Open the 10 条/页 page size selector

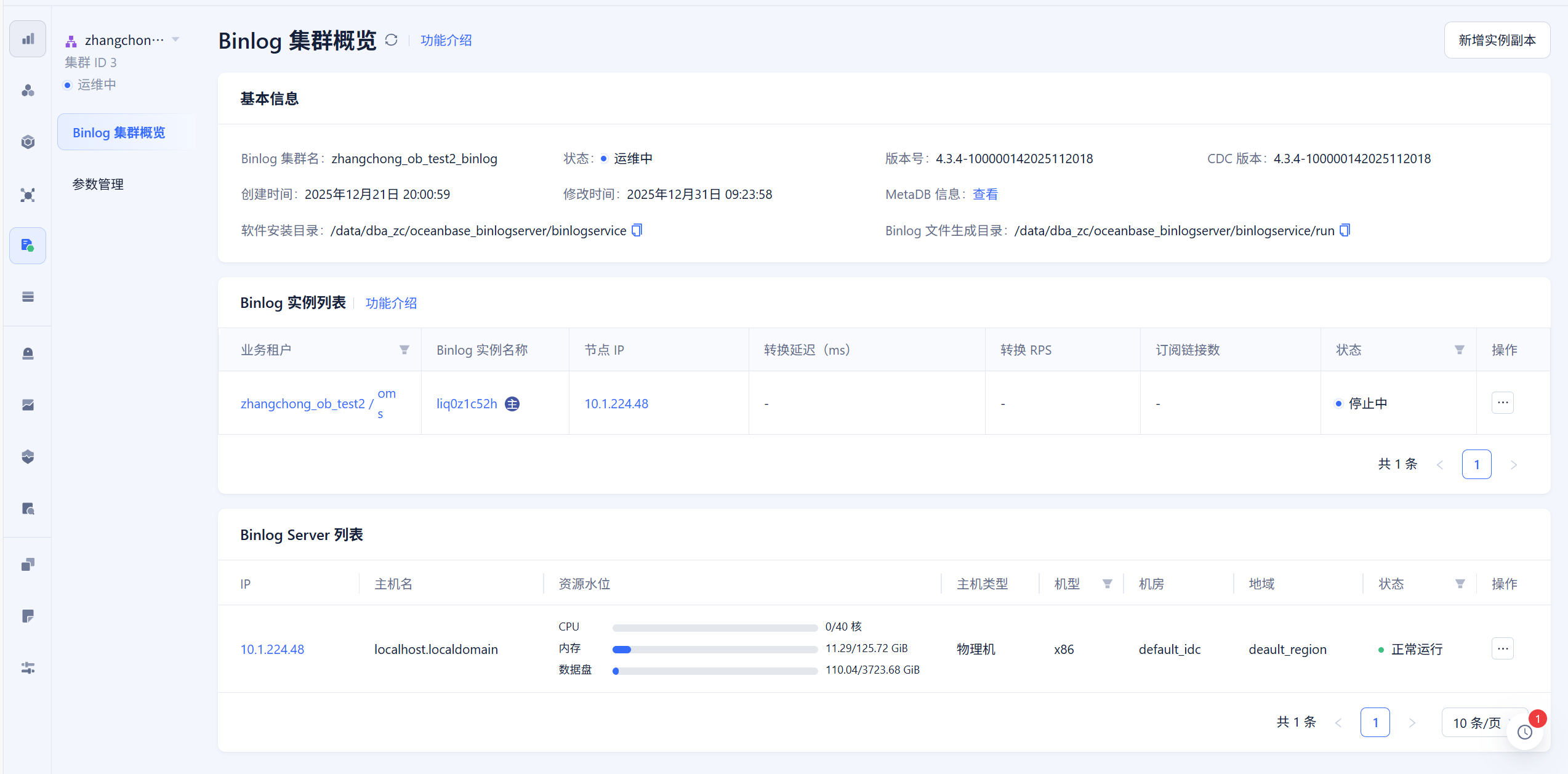click(x=1478, y=723)
